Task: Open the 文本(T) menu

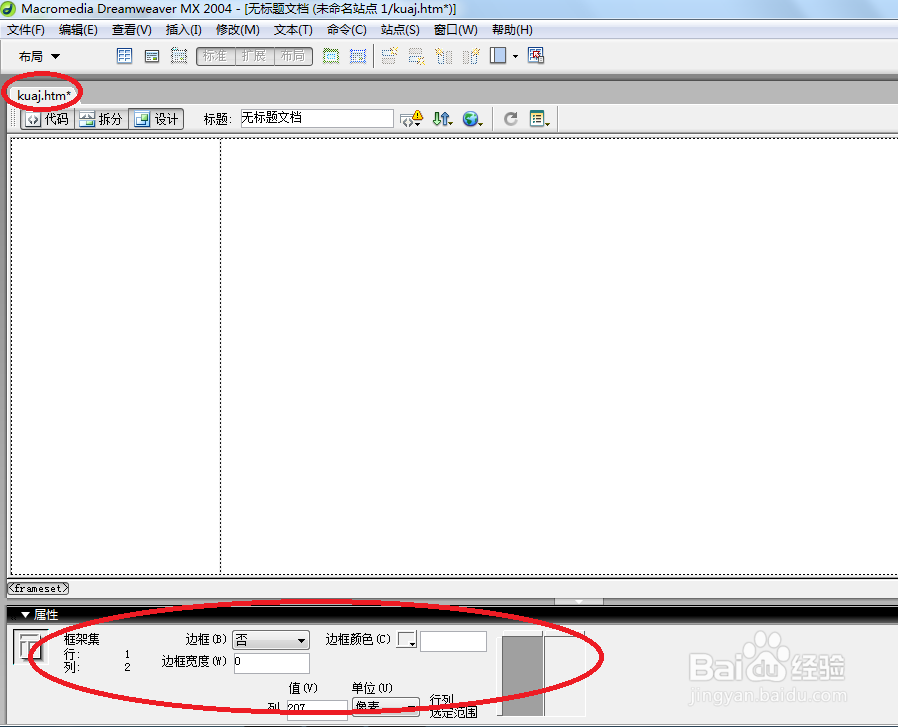Action: 293,30
